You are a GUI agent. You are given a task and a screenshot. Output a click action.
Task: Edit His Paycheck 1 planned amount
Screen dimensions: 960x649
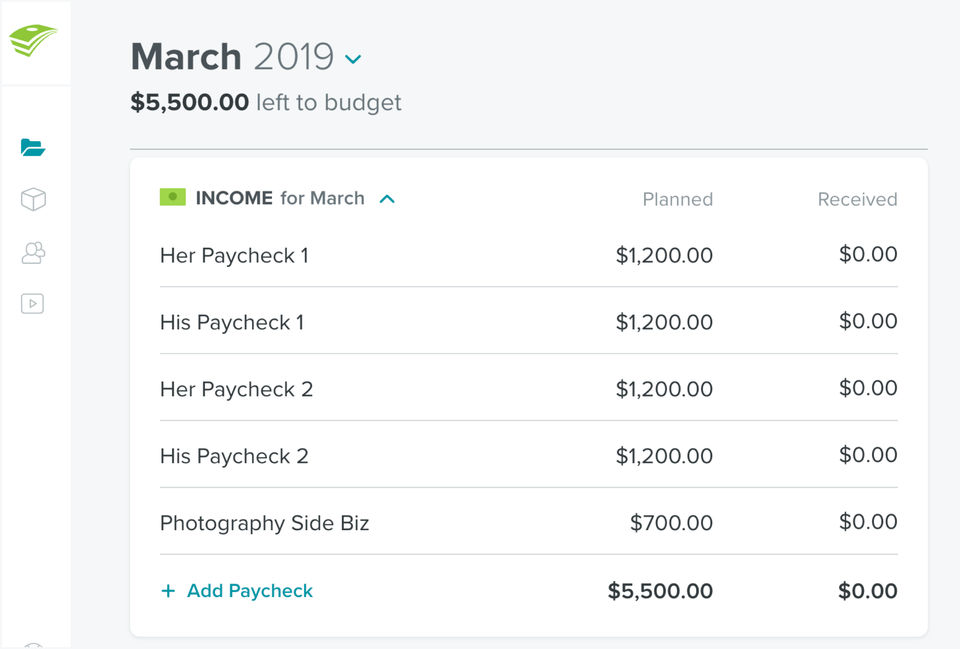[664, 322]
